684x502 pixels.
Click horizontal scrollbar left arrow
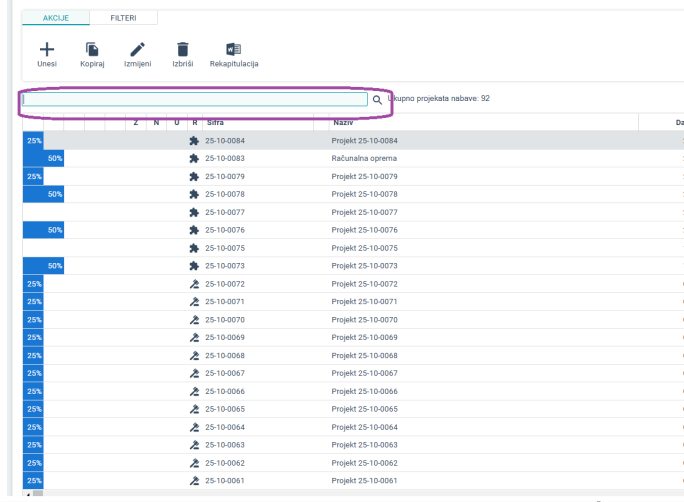coord(26,495)
